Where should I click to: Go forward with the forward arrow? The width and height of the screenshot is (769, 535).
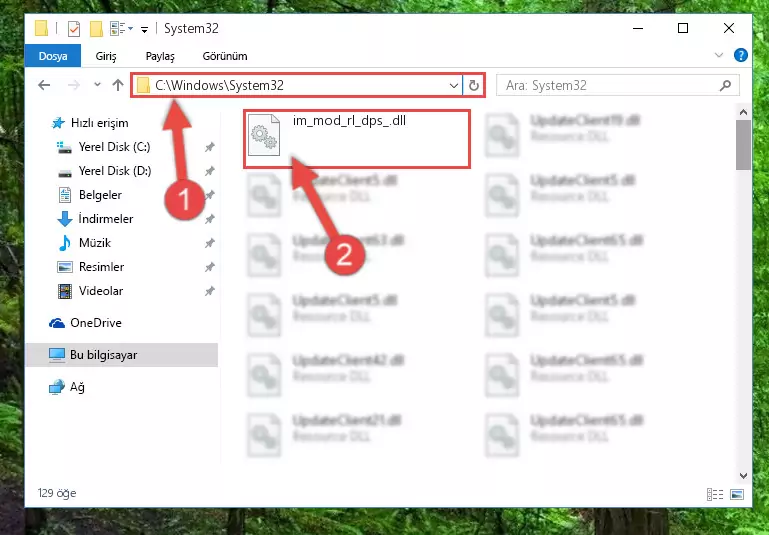point(74,85)
